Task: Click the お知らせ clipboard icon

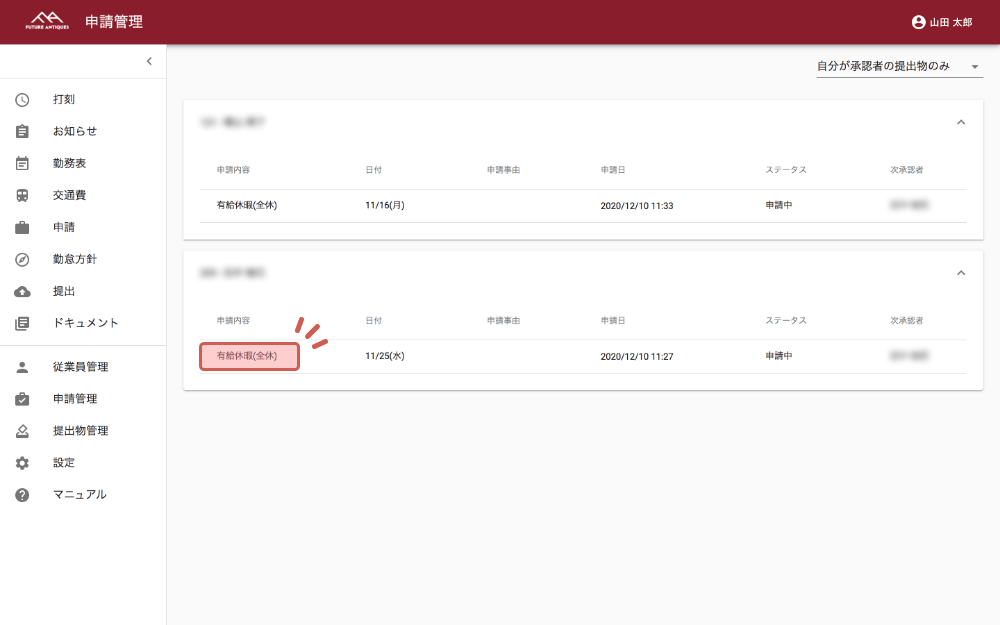Action: click(22, 131)
